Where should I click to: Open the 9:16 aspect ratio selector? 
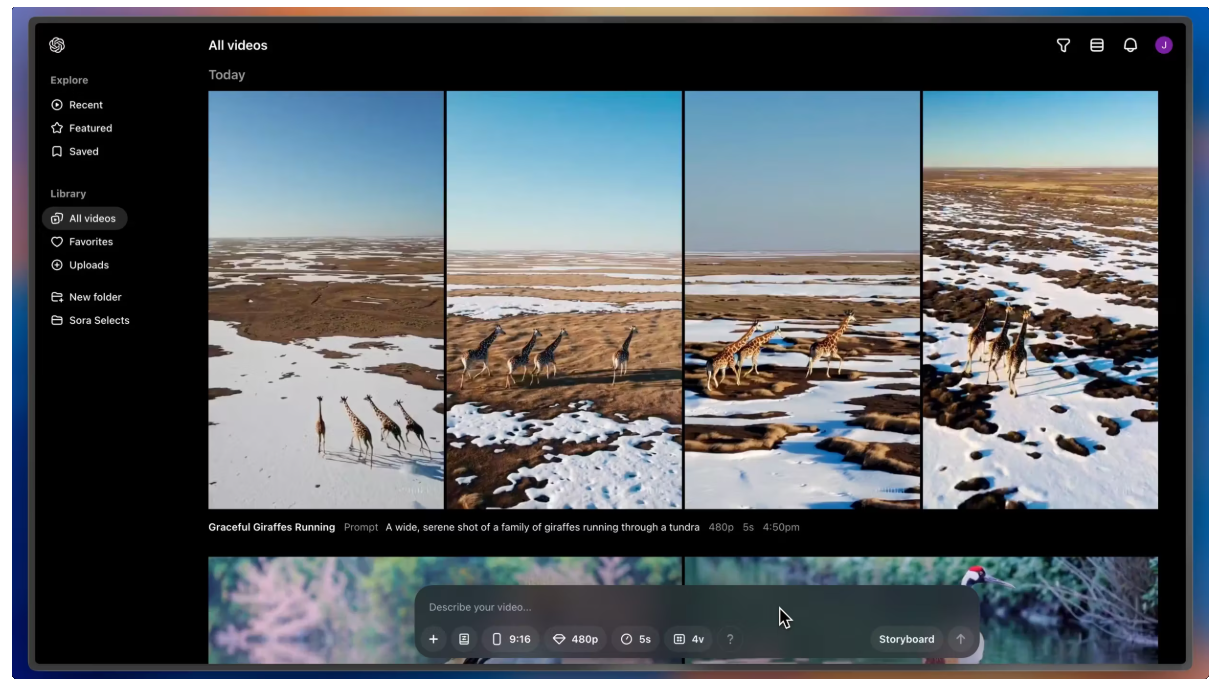pos(511,639)
